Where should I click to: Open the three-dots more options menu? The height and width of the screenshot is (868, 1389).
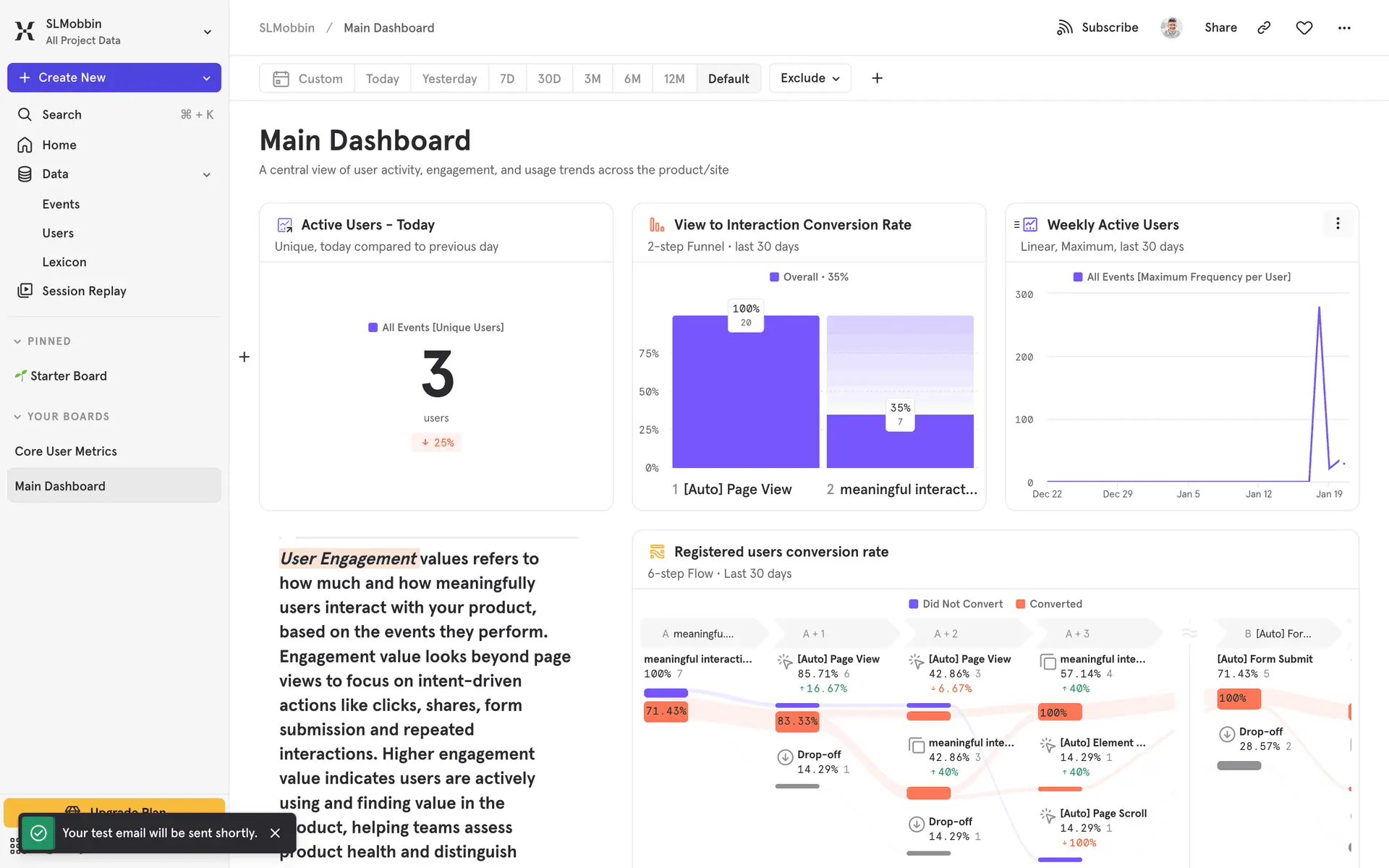point(1343,27)
